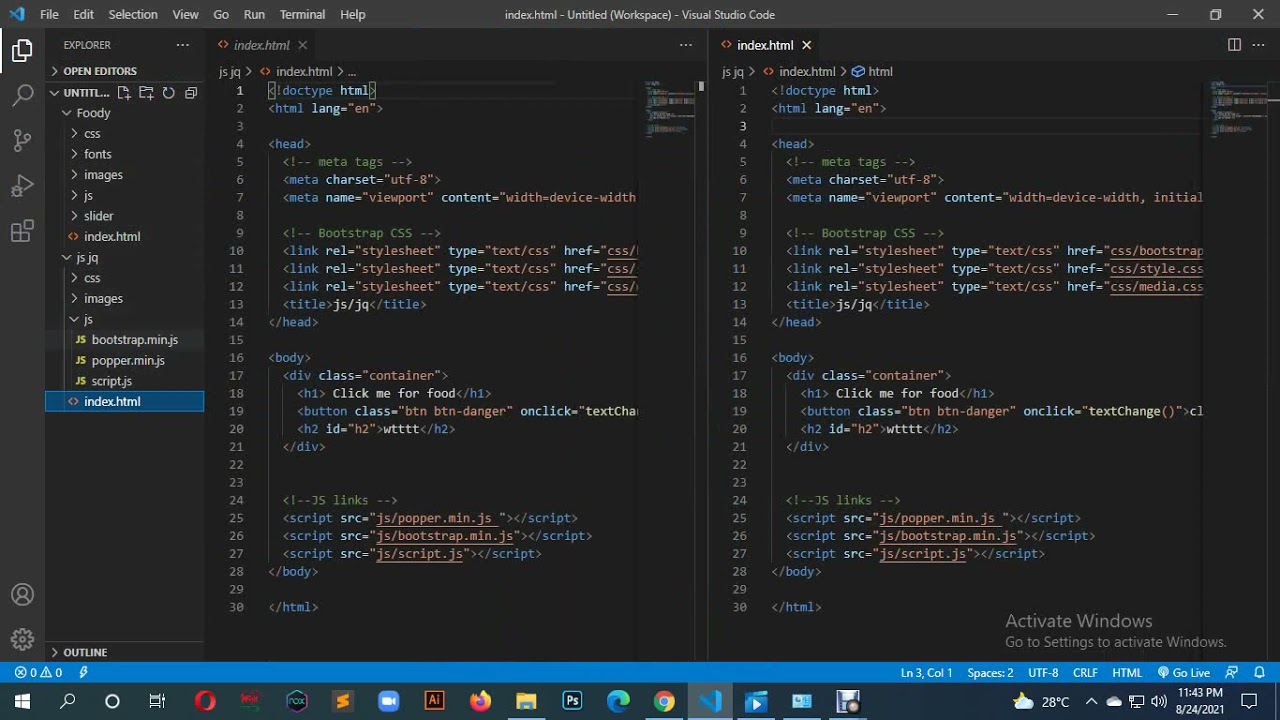The image size is (1280, 720).
Task: Open the Help menu
Action: click(352, 14)
